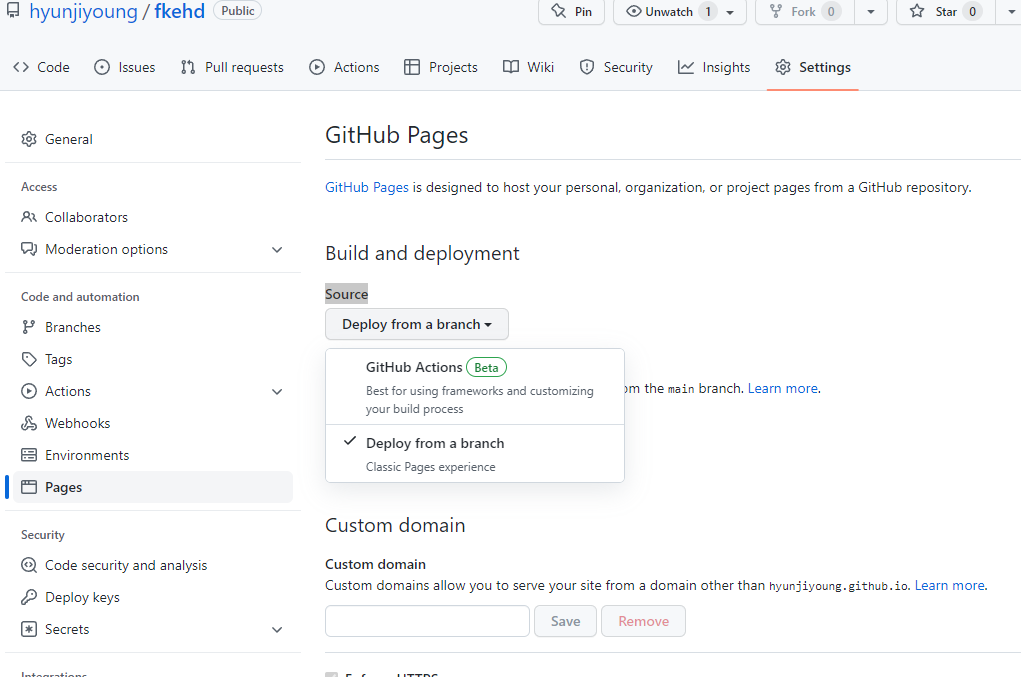The height and width of the screenshot is (677, 1021).
Task: Click into the Custom domain text field
Action: 427,621
